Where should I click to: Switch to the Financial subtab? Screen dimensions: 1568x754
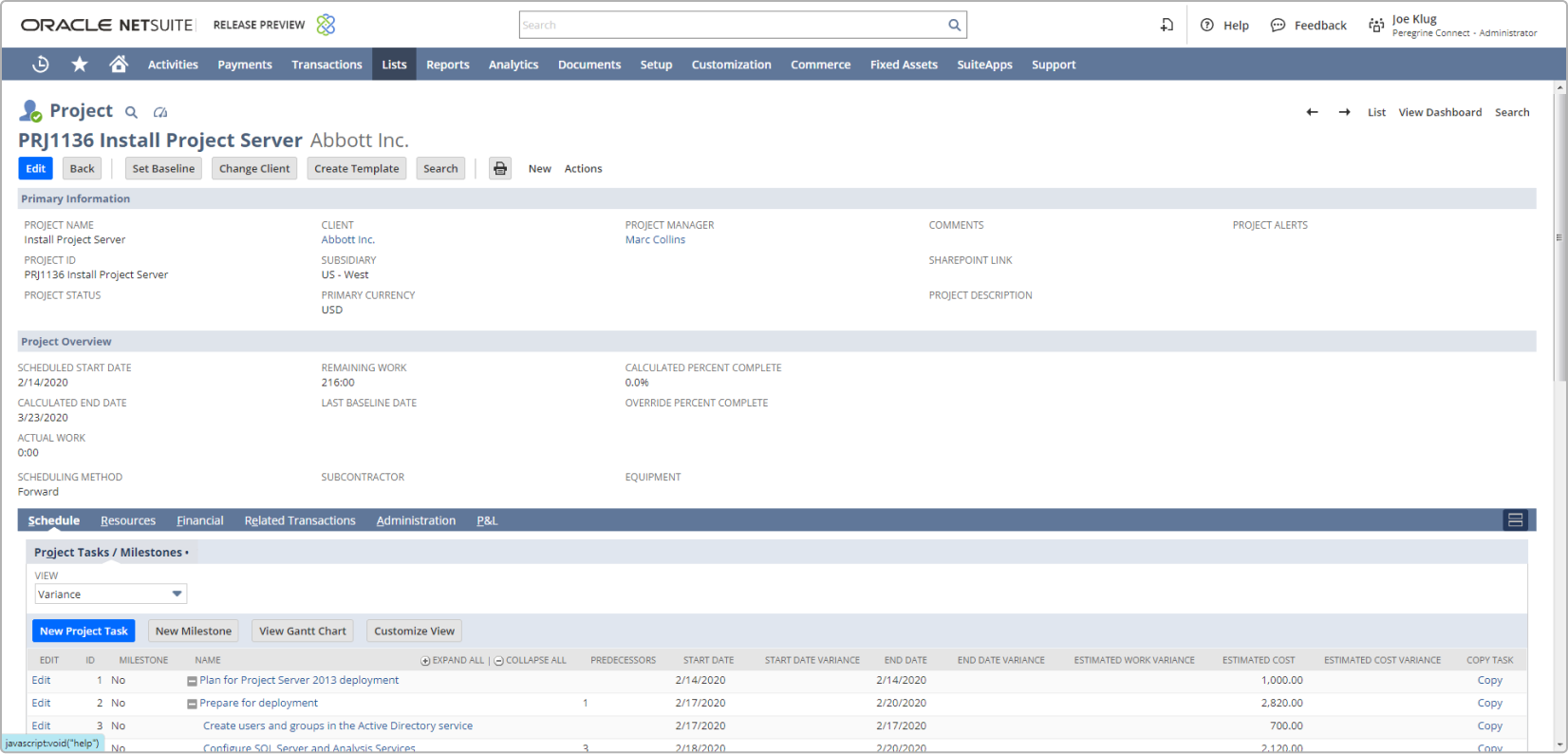(x=200, y=520)
